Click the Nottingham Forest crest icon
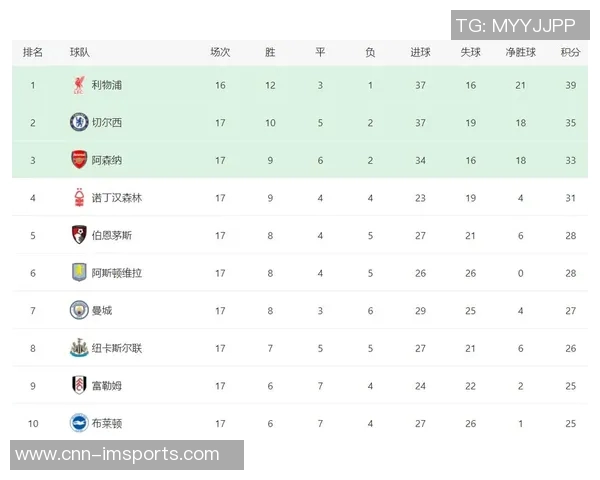 [x=79, y=197]
